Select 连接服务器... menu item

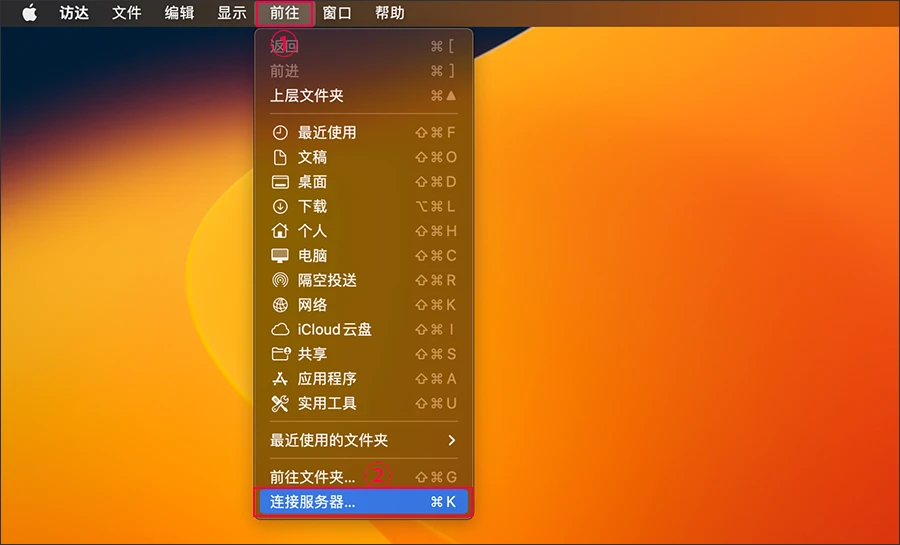pyautogui.click(x=364, y=502)
